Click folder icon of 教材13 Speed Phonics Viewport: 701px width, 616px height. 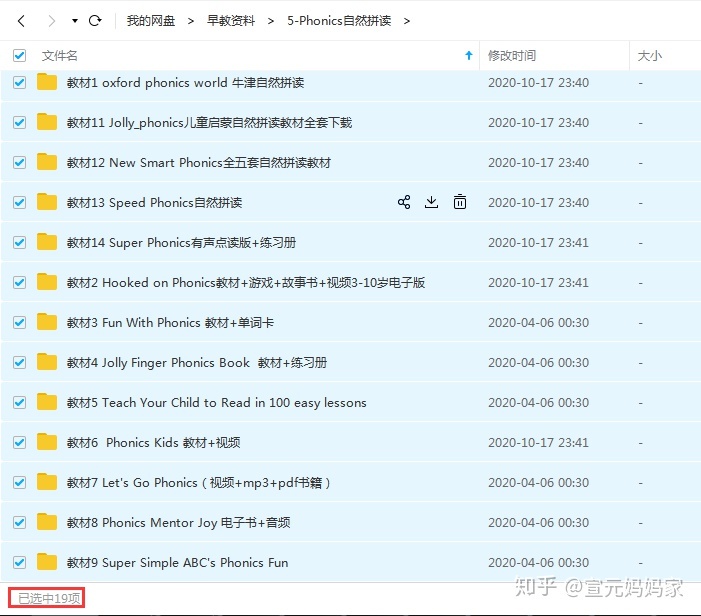click(47, 202)
